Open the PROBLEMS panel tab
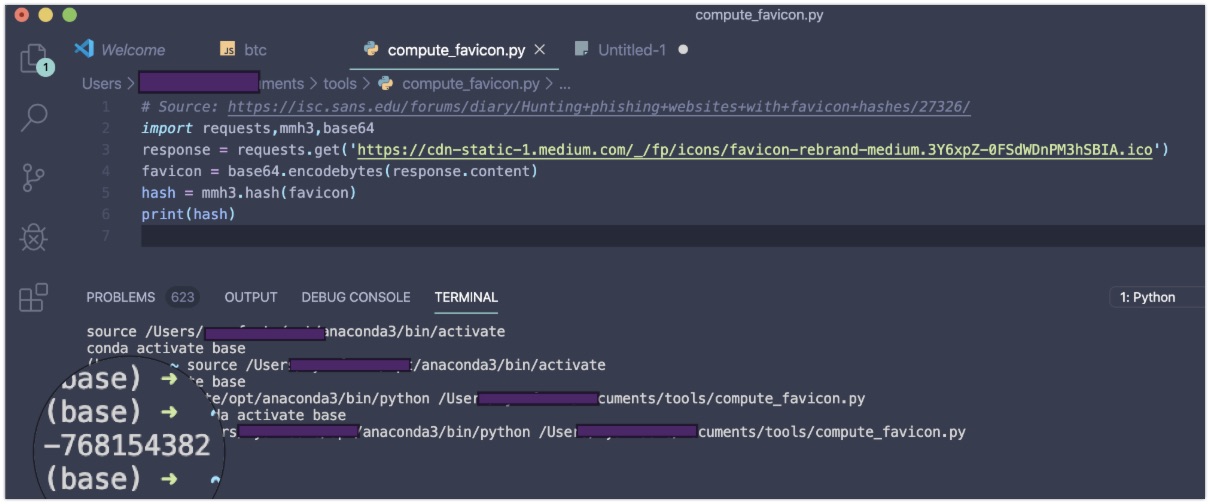The height and width of the screenshot is (504, 1210). coord(120,297)
